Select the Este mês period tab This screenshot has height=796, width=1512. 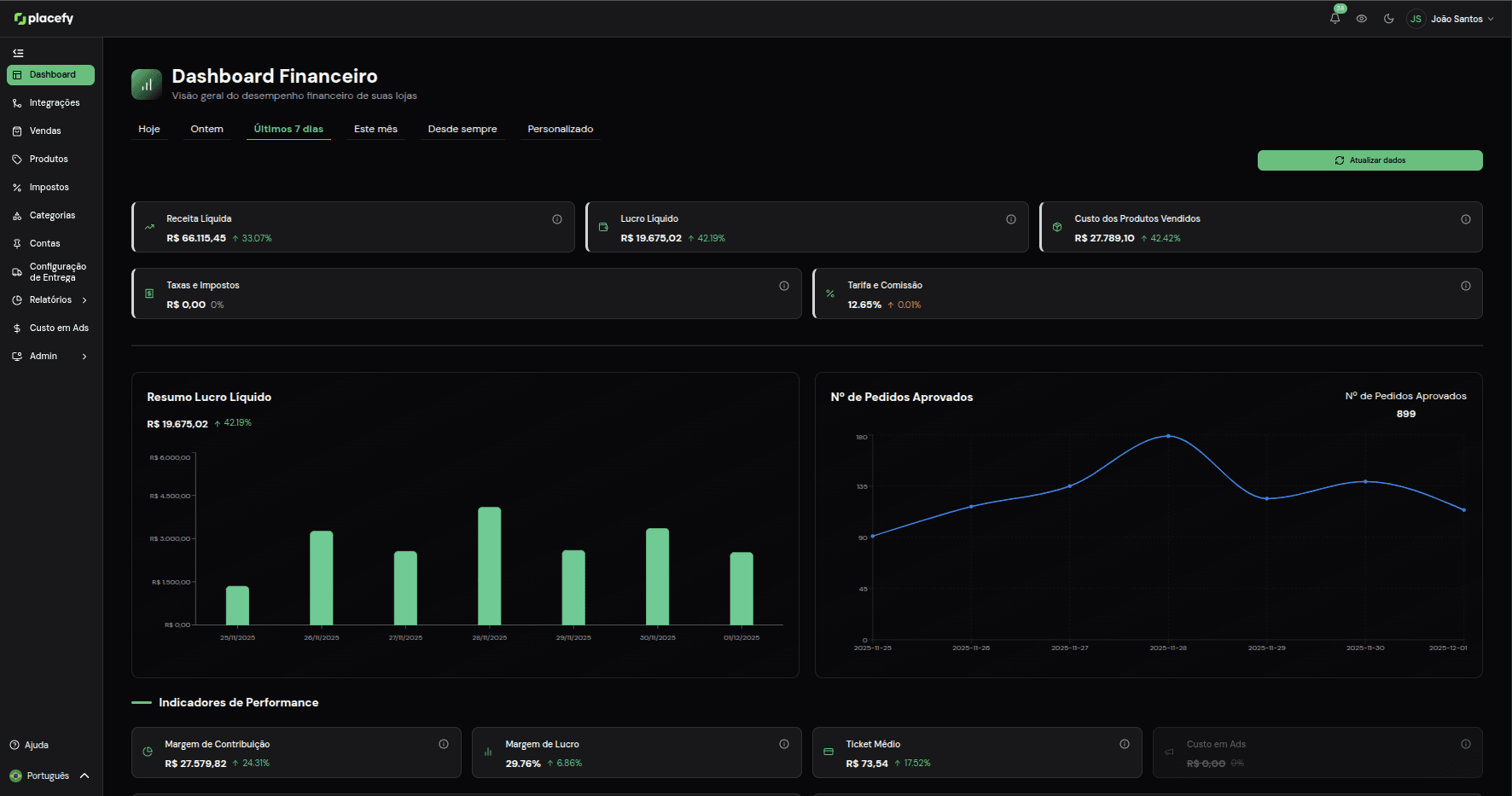(x=375, y=129)
